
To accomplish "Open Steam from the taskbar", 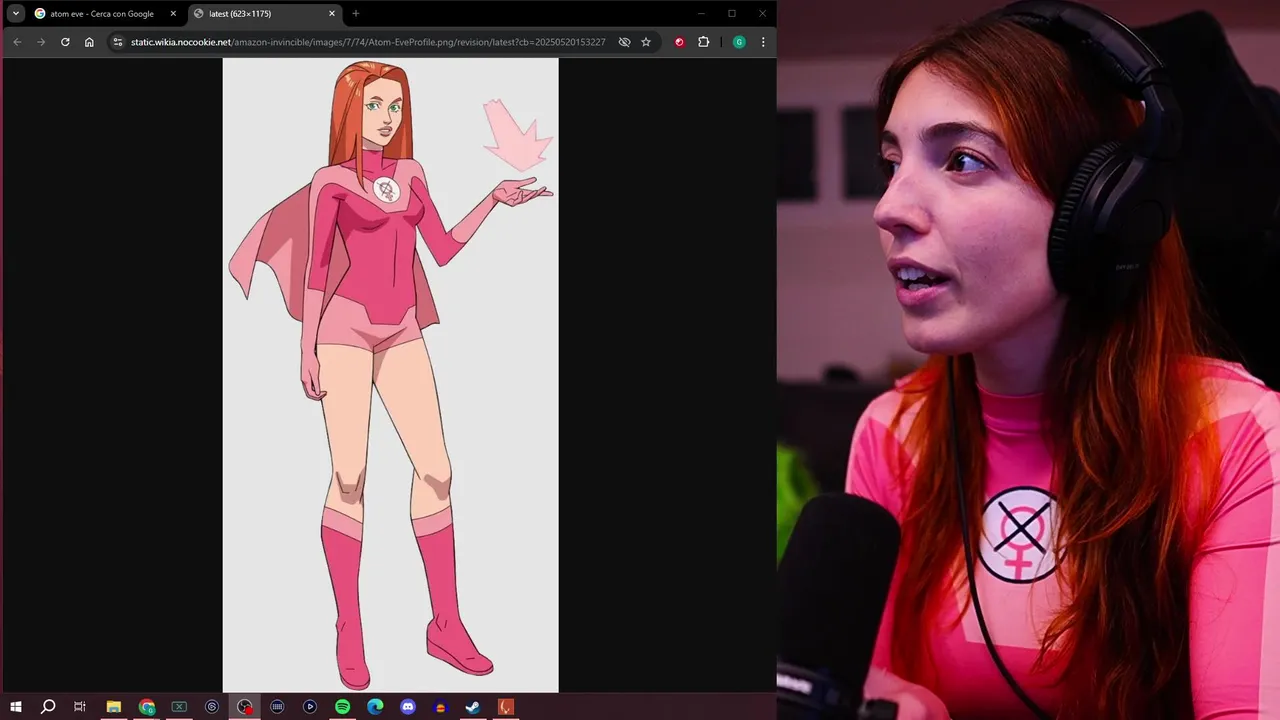I will pyautogui.click(x=473, y=707).
